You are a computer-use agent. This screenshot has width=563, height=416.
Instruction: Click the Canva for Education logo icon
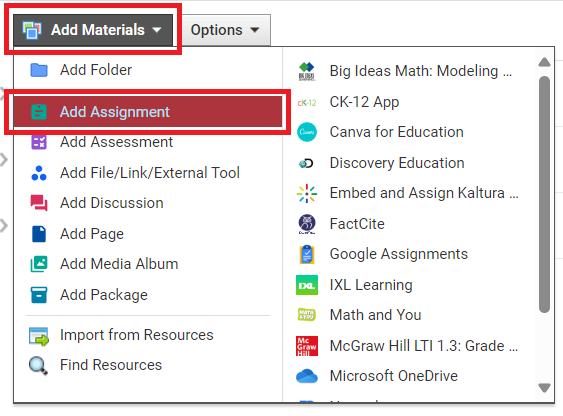(307, 132)
